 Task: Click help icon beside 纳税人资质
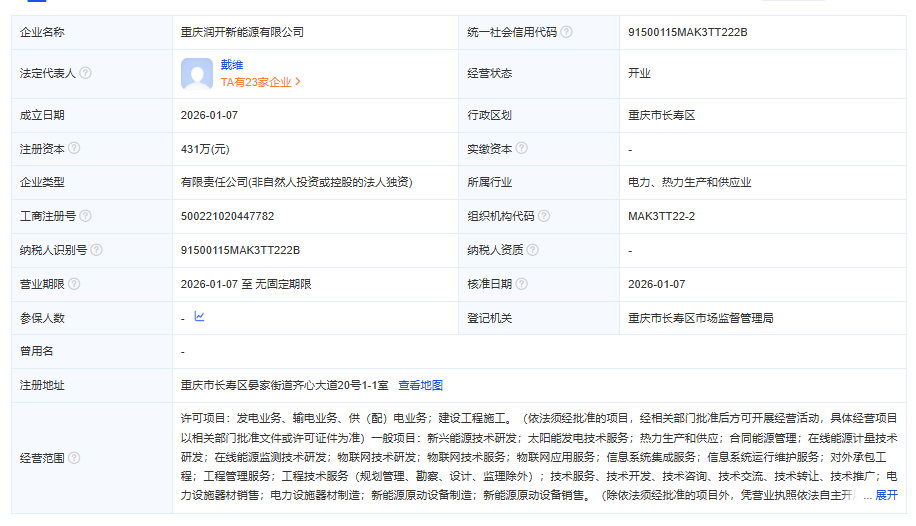[532, 250]
